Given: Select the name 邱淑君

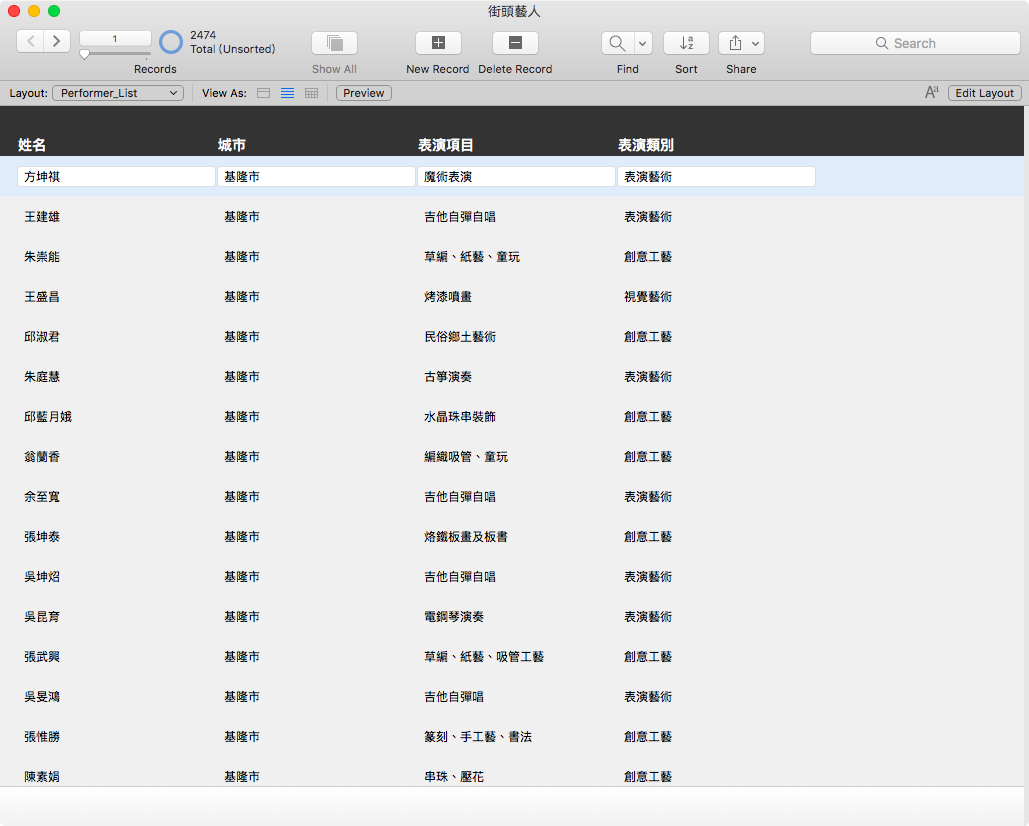Looking at the screenshot, I should 42,337.
